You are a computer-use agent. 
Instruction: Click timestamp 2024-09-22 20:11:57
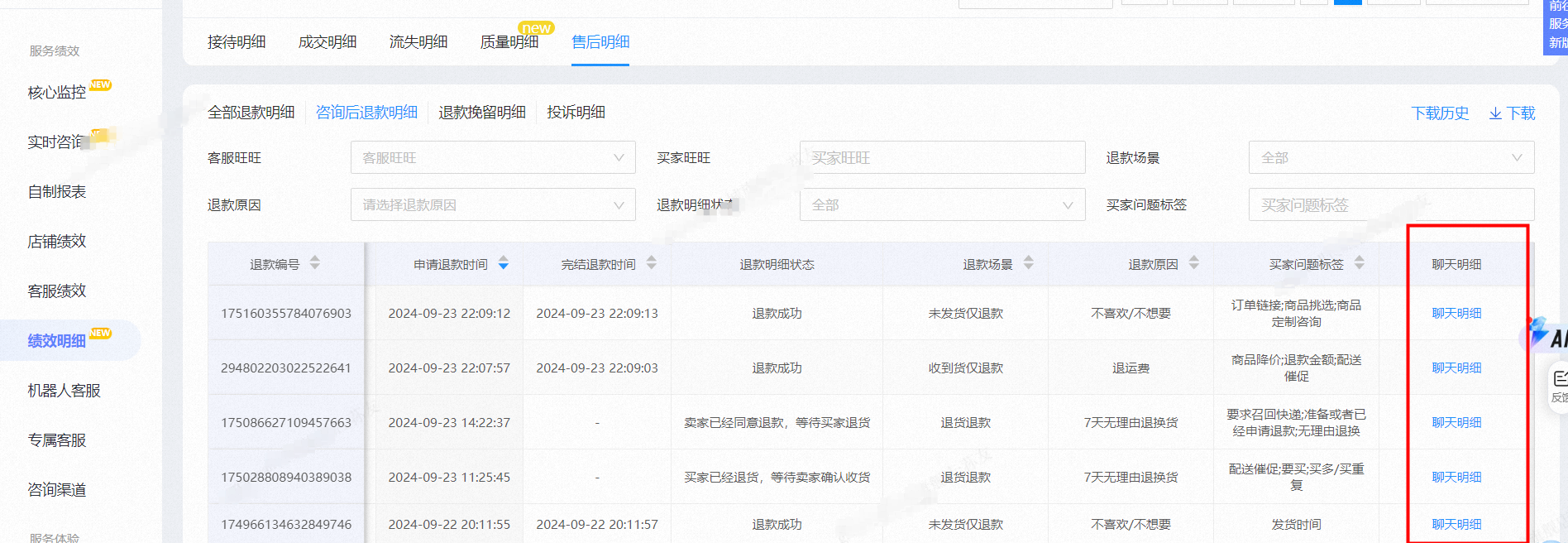click(x=597, y=524)
